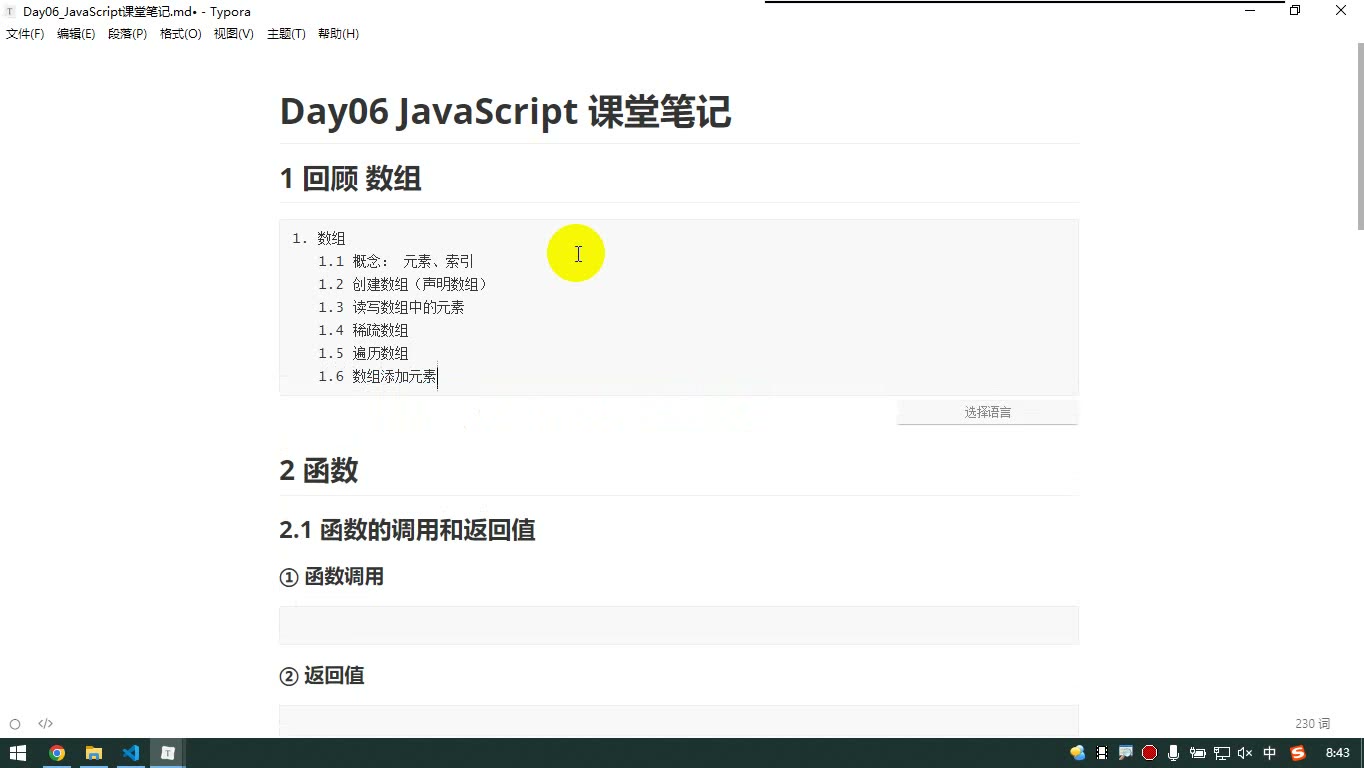Toggle the Chinese input mode indicator
Screen dimensions: 1364x768
tap(1270, 753)
